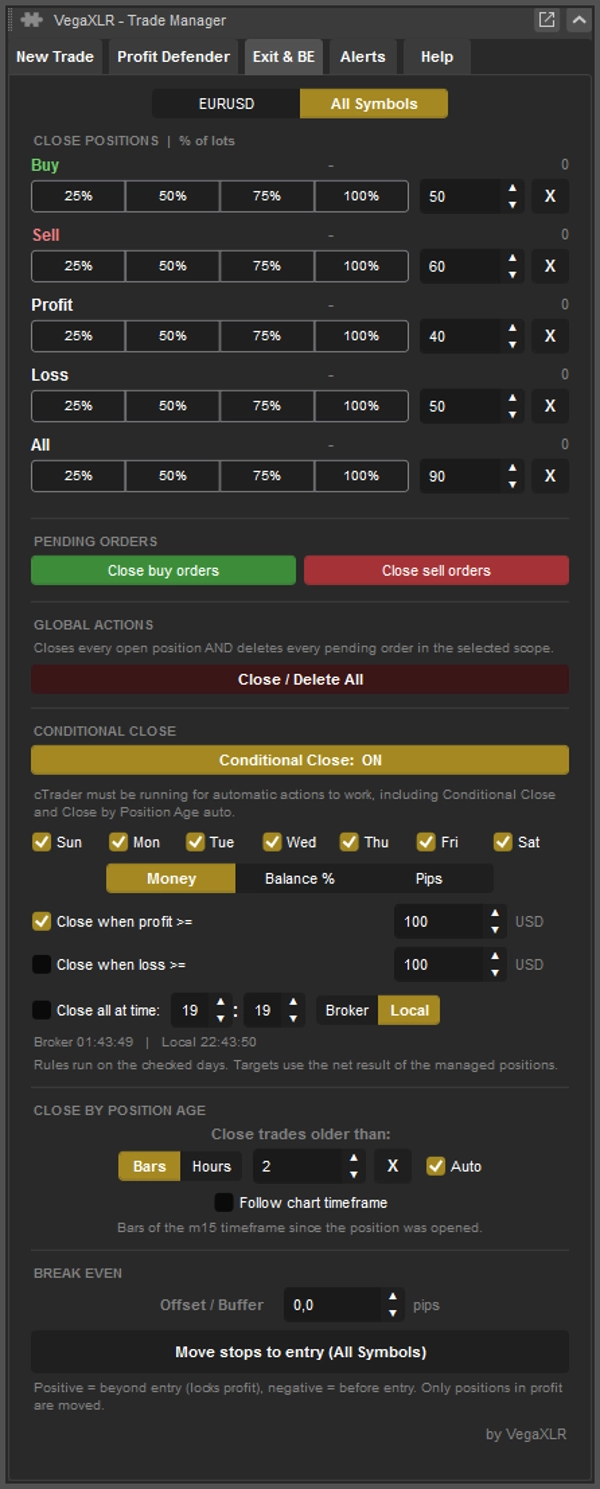Close 50% of Profit positions

[x=172, y=336]
